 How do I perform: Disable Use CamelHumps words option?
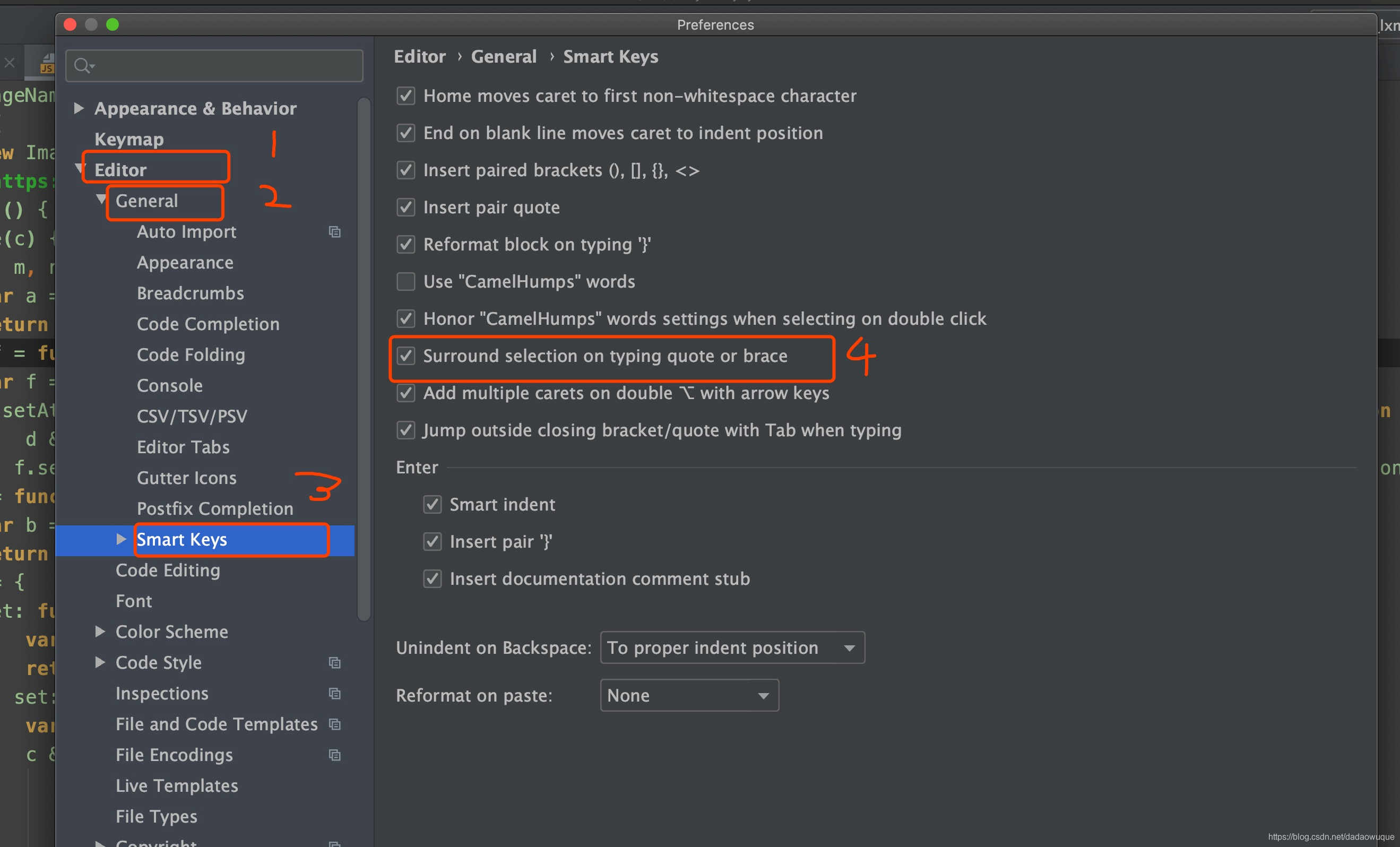pos(405,282)
